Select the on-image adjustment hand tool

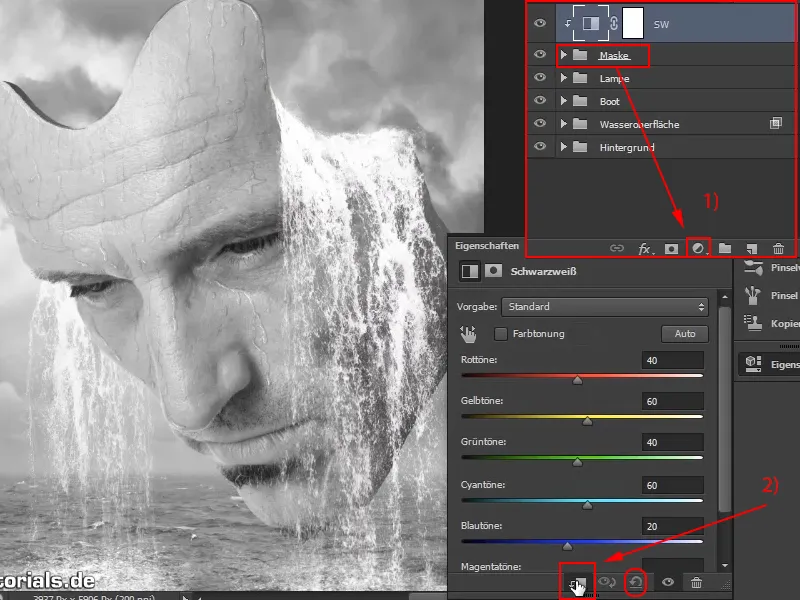click(468, 334)
